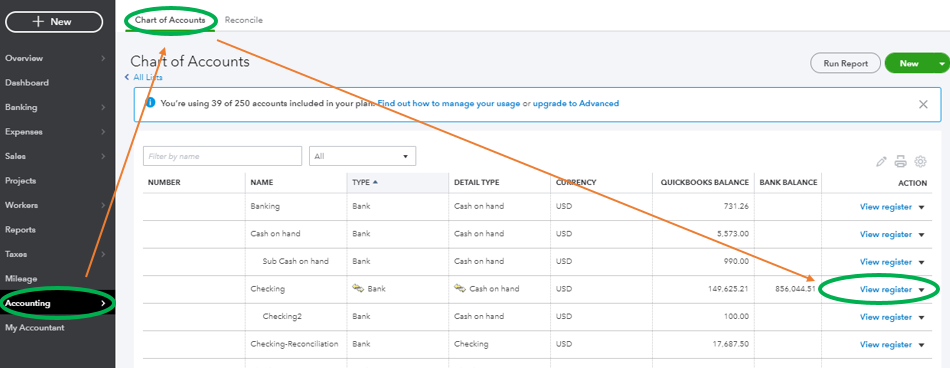Open Projects in the sidebar
This screenshot has width=950, height=368.
21,181
